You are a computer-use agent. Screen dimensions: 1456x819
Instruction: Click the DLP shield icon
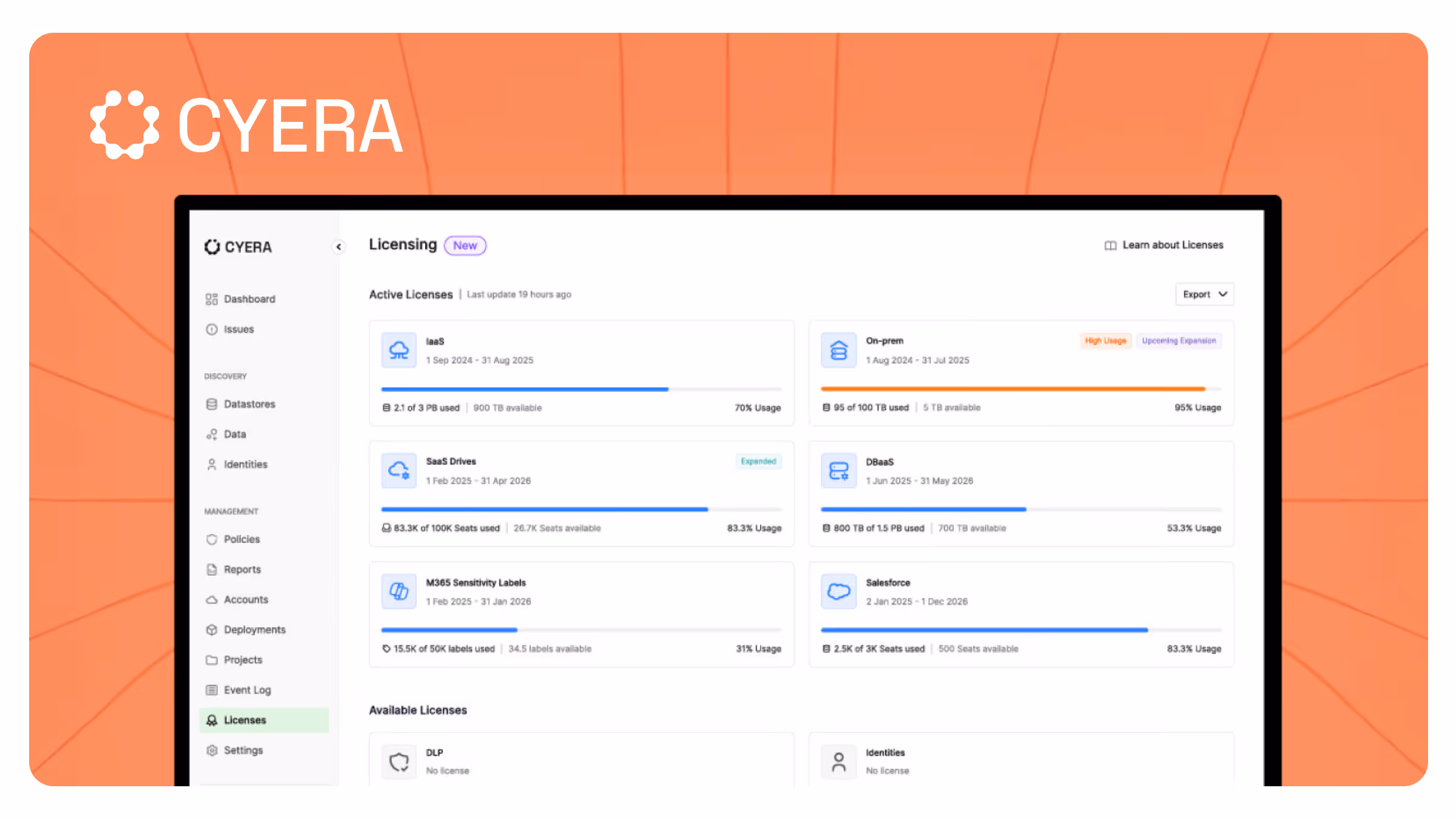pos(399,761)
